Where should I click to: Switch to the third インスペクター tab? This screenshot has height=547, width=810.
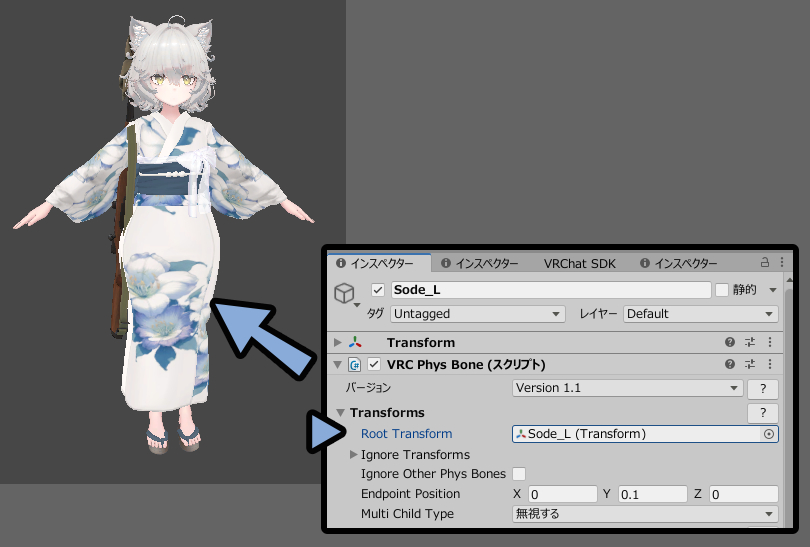(679, 263)
